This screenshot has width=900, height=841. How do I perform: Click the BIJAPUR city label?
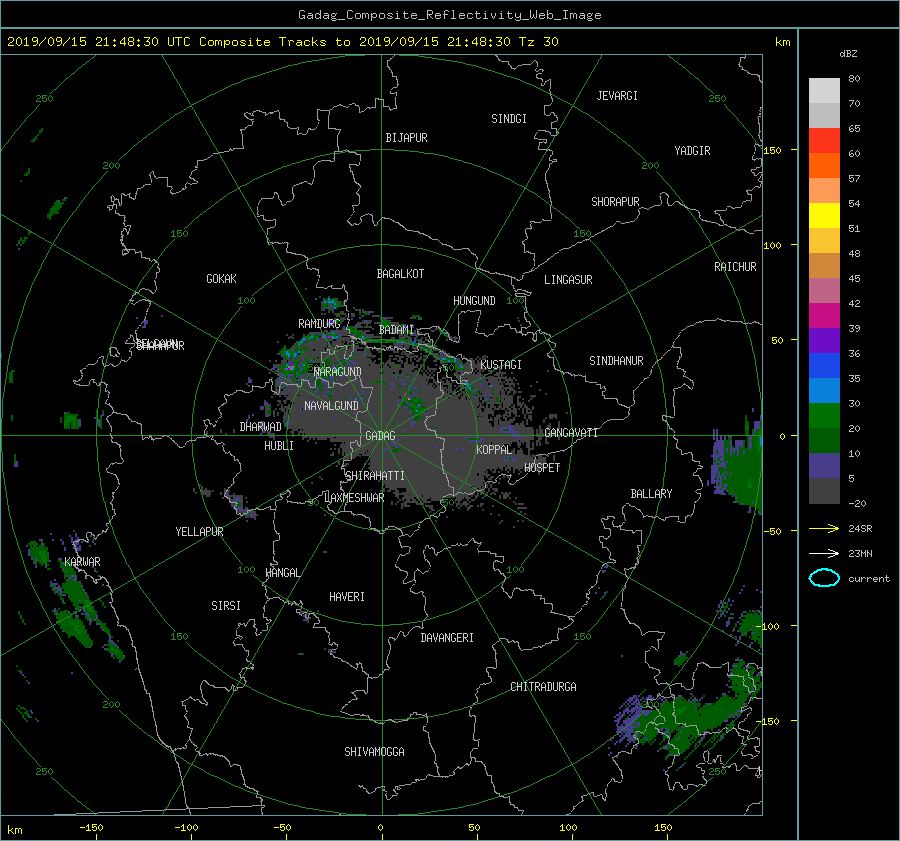(x=406, y=138)
